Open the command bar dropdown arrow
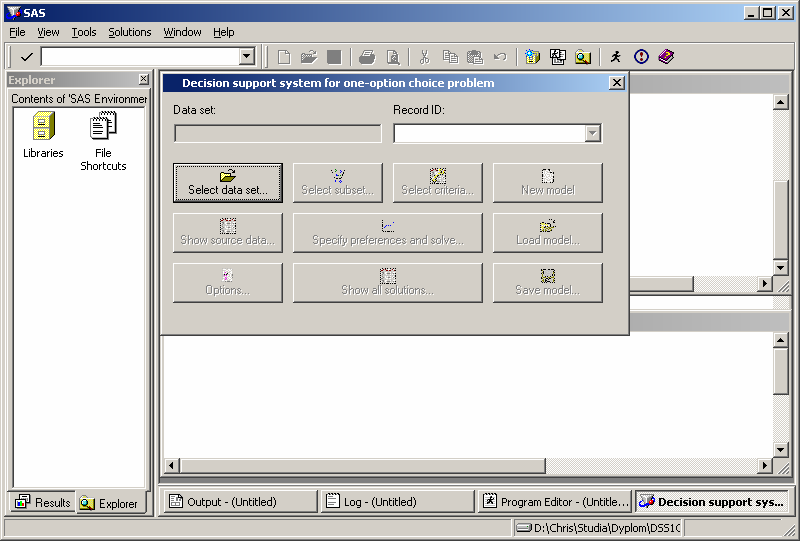 coord(247,57)
